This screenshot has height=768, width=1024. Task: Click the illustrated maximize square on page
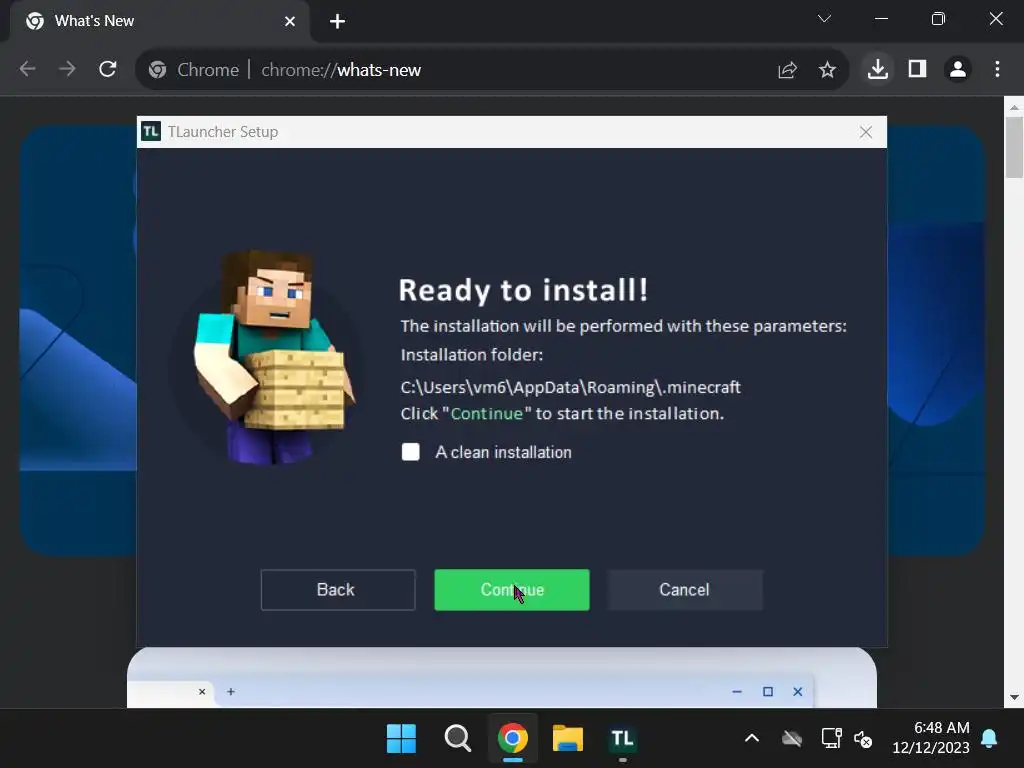click(x=768, y=692)
